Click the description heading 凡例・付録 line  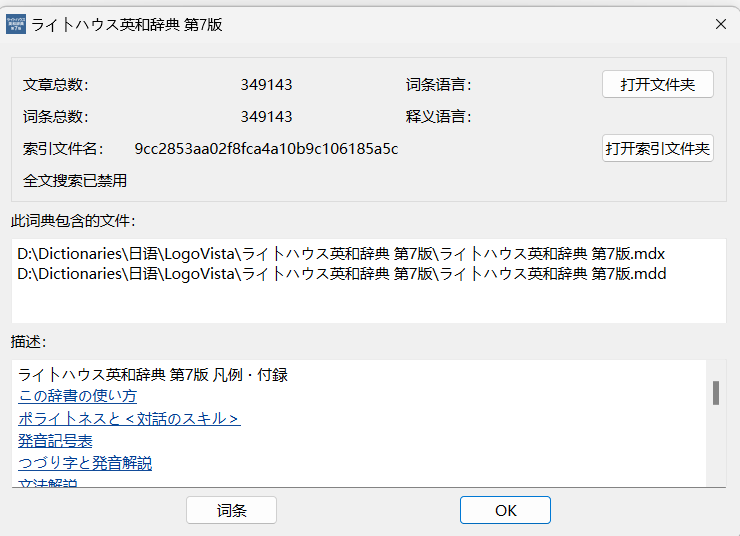point(153,375)
